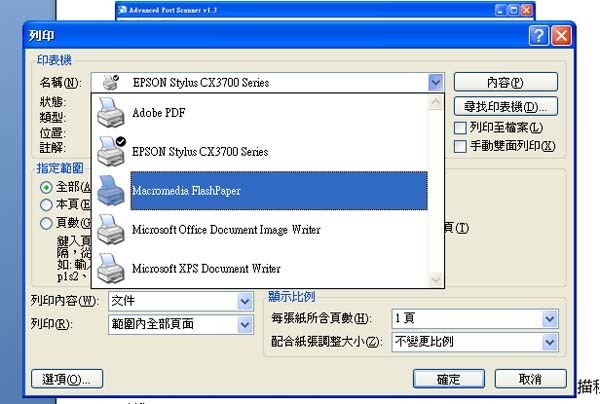Expand the 配合紙張調整大小 dropdown

click(x=475, y=342)
